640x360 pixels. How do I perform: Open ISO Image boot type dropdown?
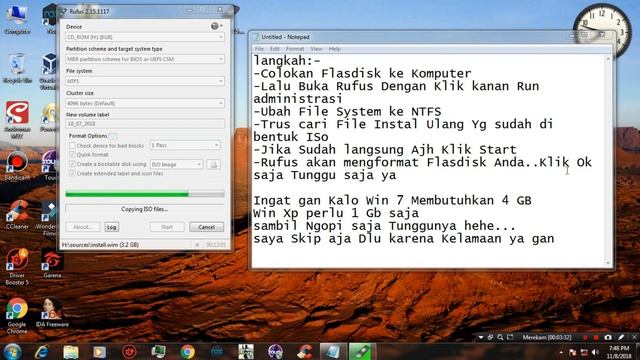click(176, 164)
